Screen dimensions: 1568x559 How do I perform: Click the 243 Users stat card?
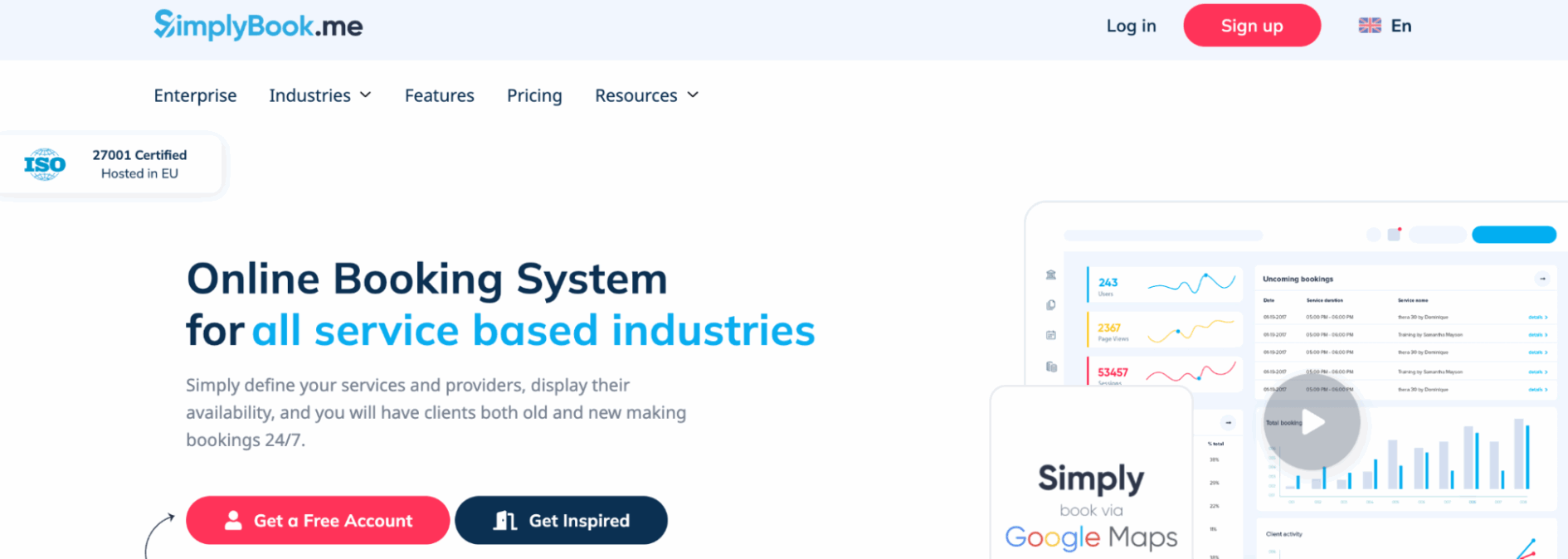point(1165,284)
